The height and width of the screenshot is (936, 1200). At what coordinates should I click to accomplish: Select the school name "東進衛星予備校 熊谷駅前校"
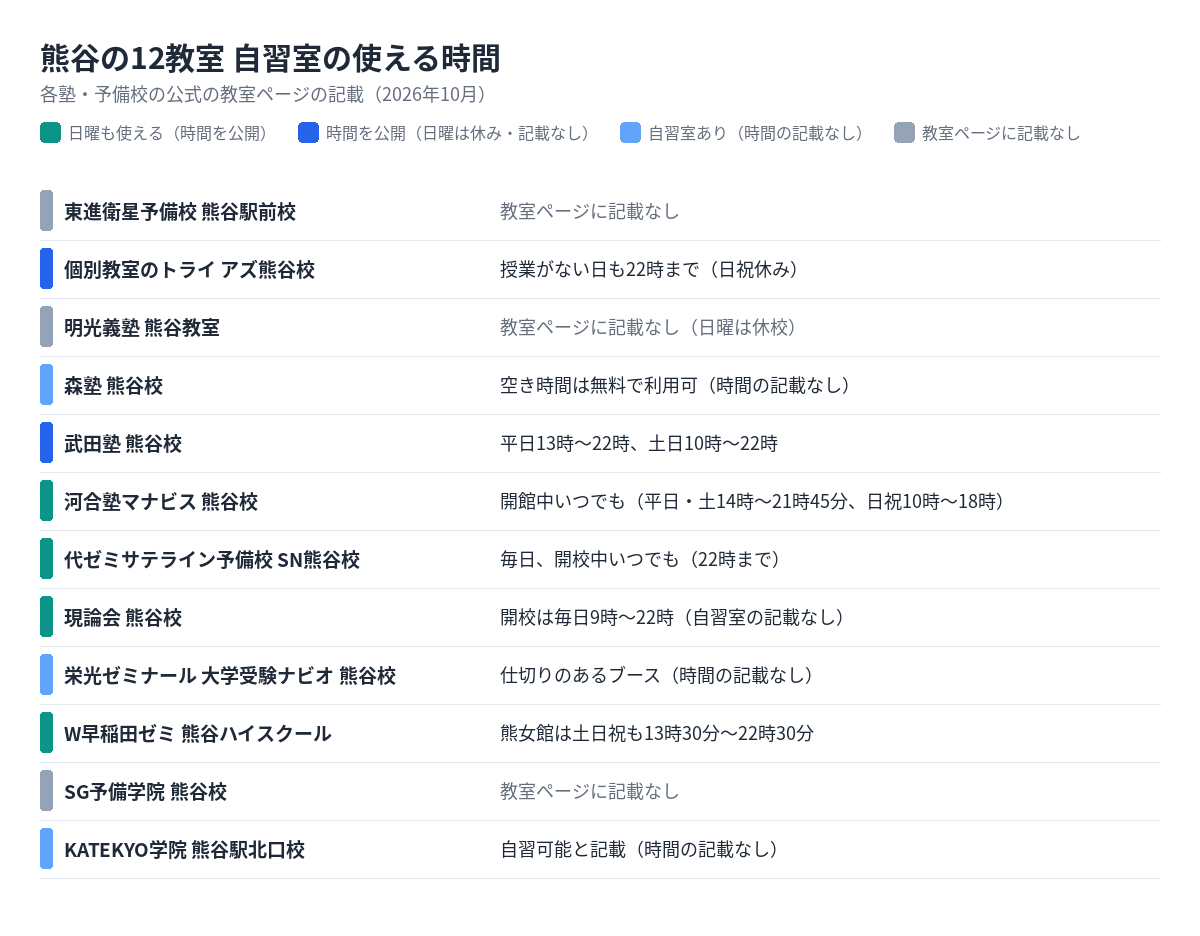180,211
